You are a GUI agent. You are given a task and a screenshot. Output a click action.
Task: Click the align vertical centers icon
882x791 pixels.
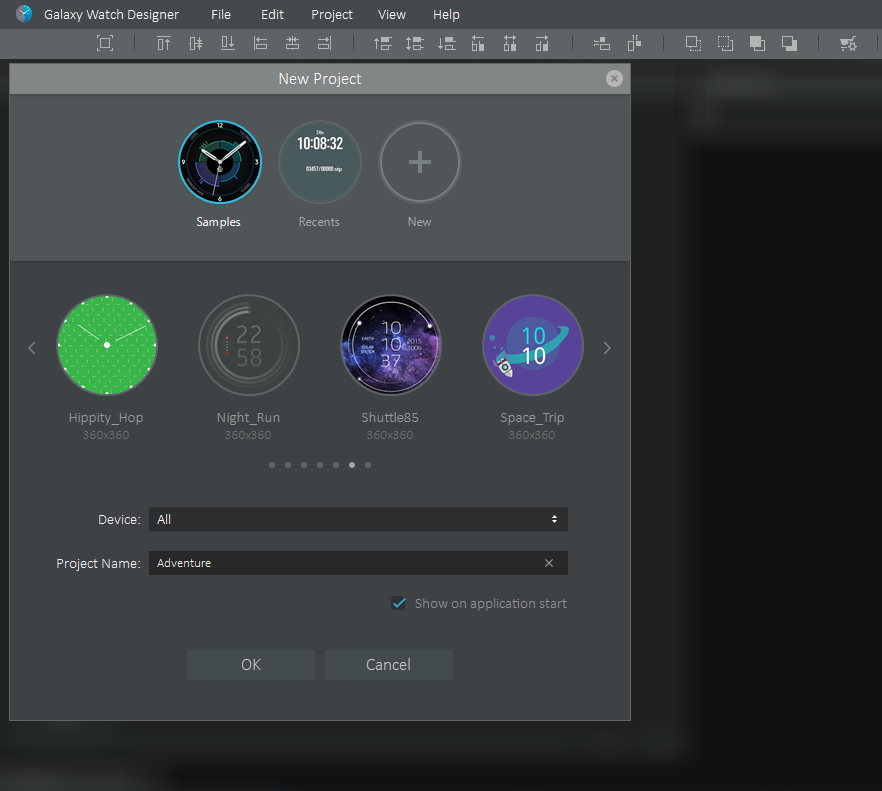tap(196, 43)
